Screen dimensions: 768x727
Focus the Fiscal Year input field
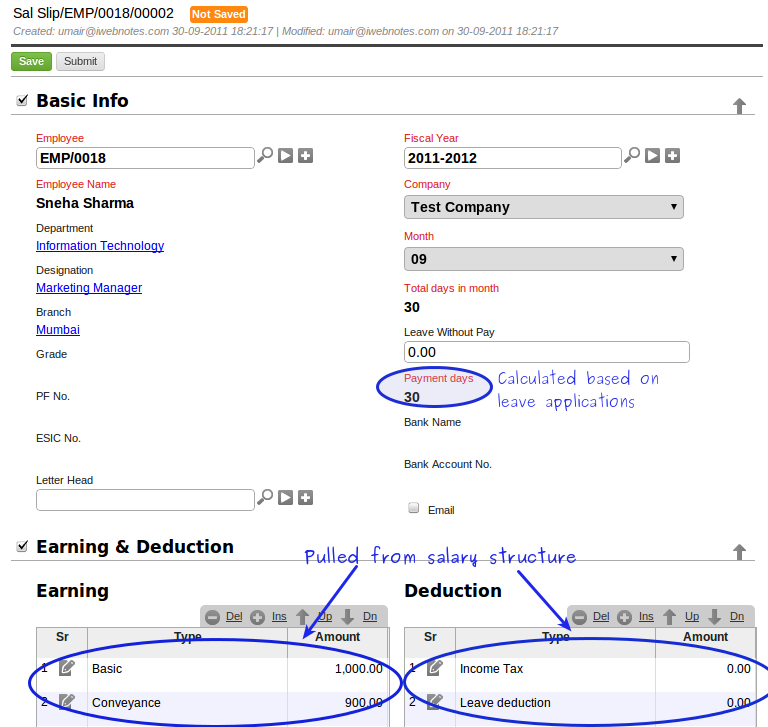[512, 158]
